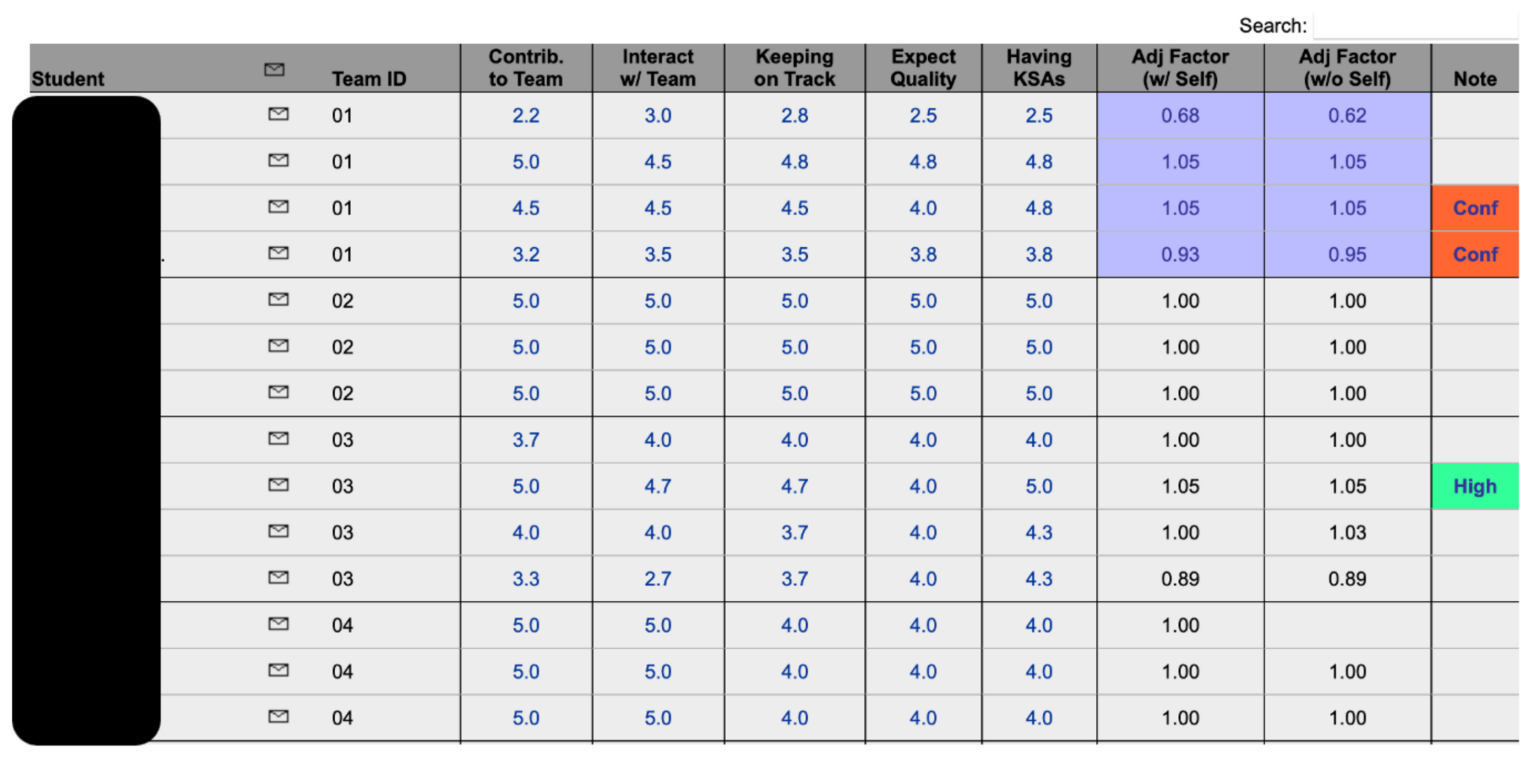The image size is (1536, 761).
Task: Email the Team 03 student with 0.89 factor
Action: (x=279, y=577)
